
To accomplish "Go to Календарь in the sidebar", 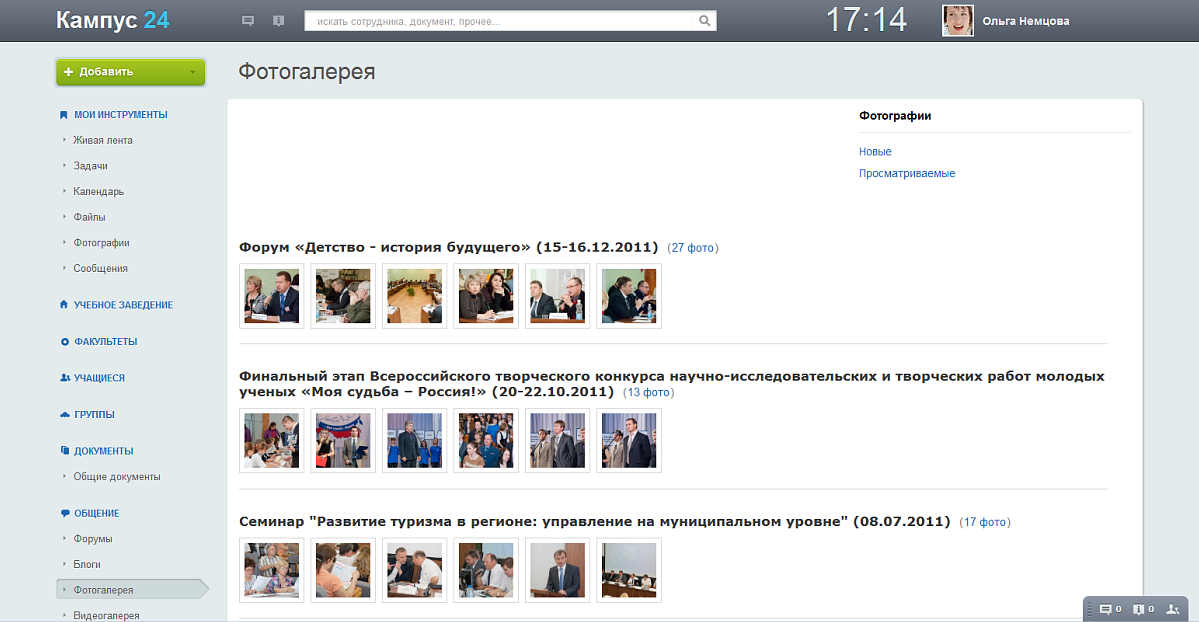I will point(98,191).
